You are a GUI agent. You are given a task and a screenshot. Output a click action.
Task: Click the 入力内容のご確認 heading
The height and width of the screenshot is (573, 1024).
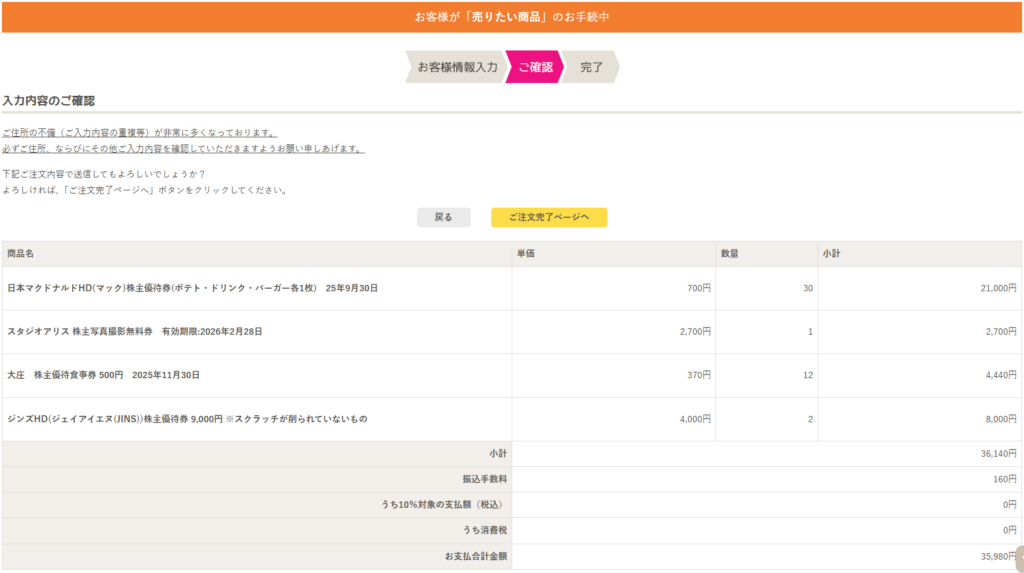48,101
